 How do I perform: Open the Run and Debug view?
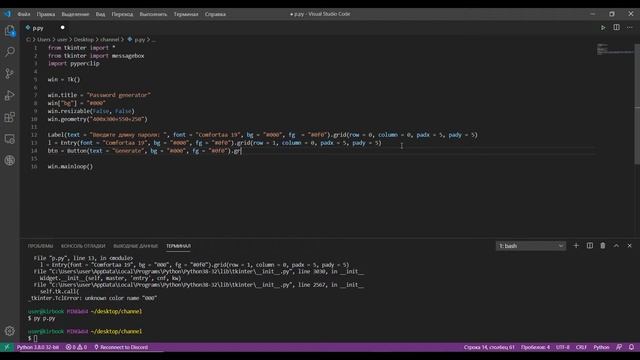point(10,96)
